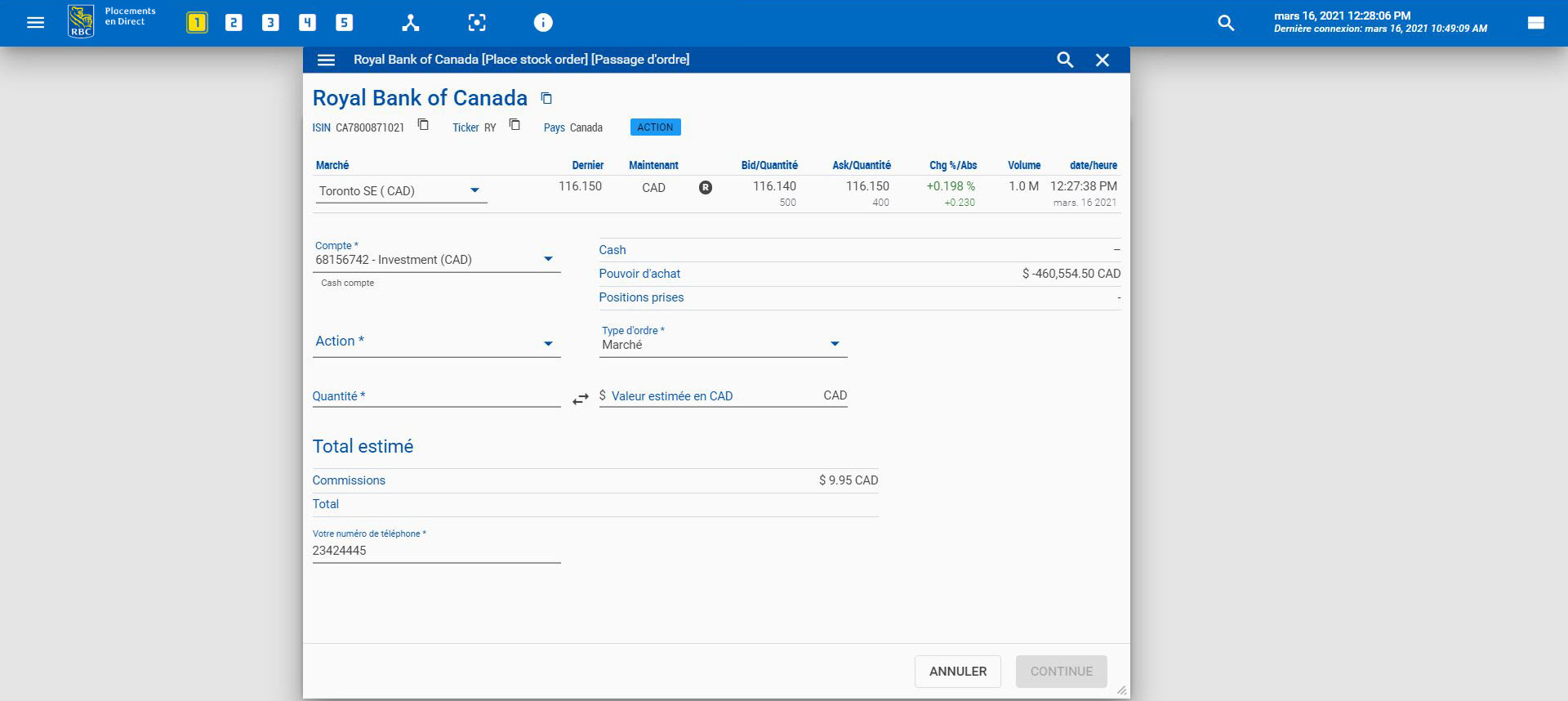The width and height of the screenshot is (1568, 701).
Task: Search within the order window
Action: pos(1065,60)
